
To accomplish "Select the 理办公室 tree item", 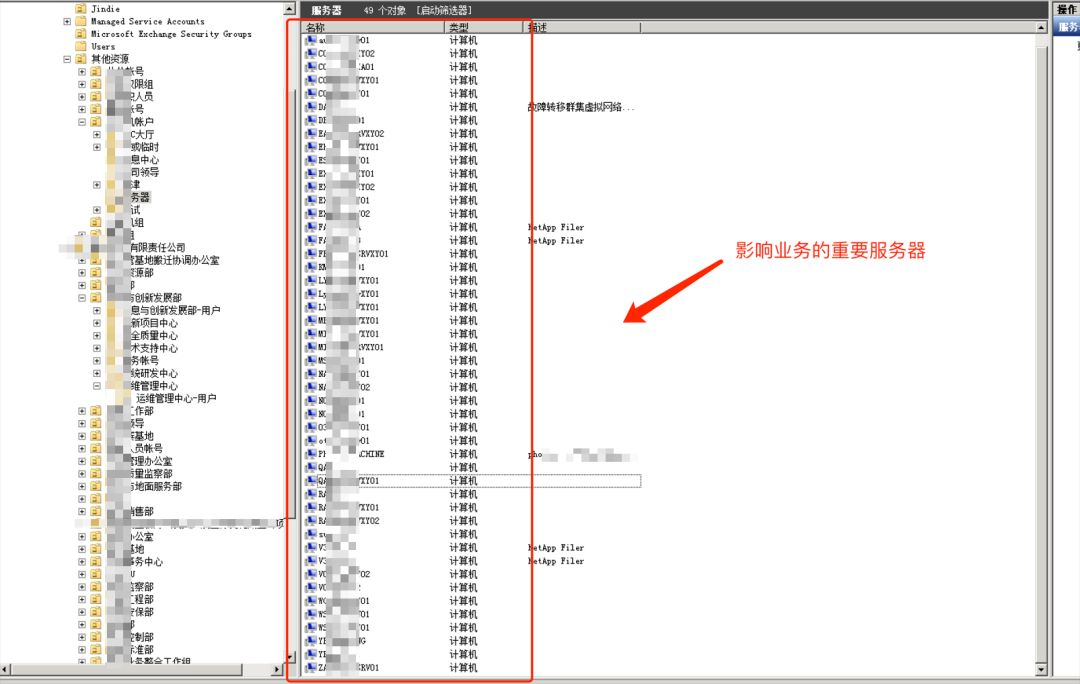I will point(152,462).
